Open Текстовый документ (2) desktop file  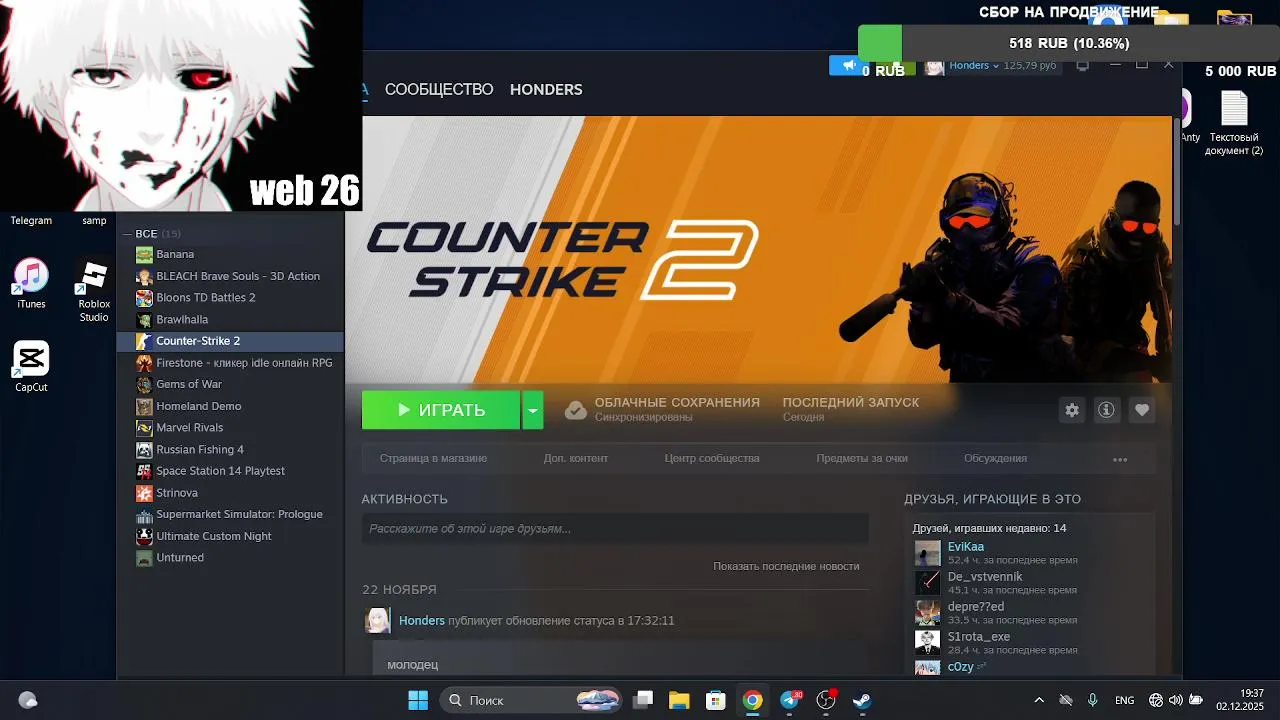point(1234,124)
